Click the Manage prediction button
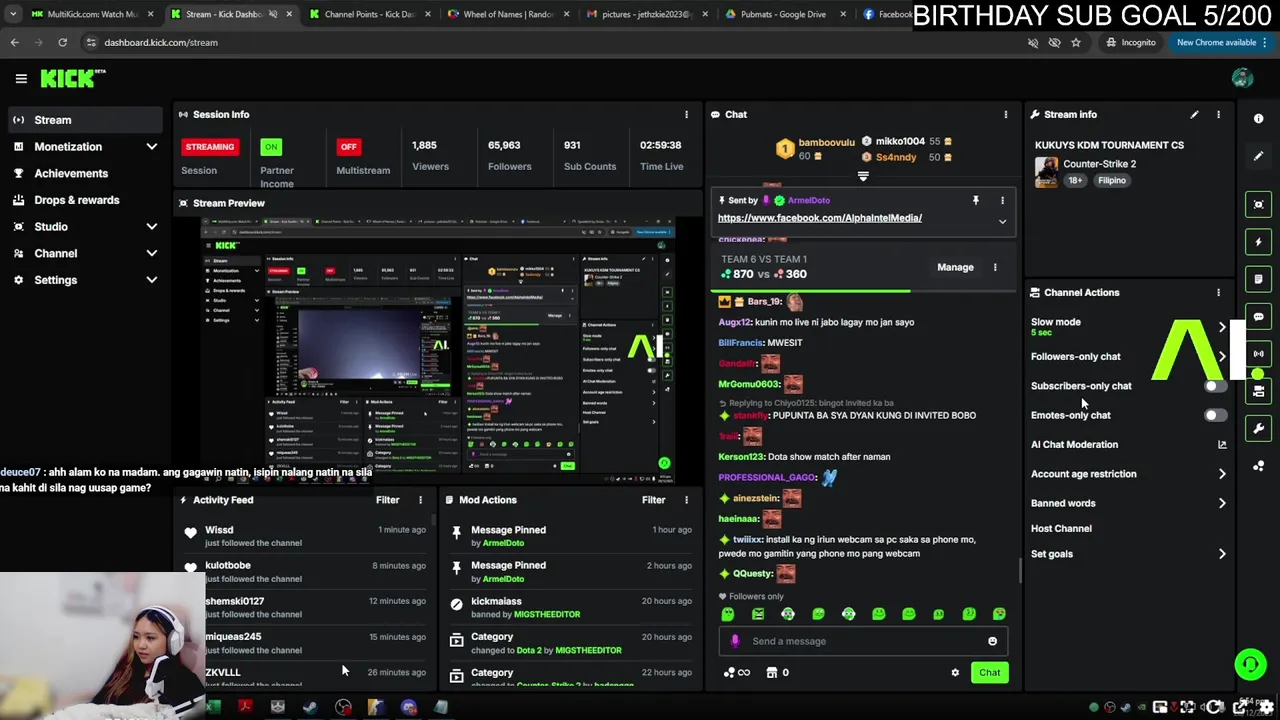Image resolution: width=1280 pixels, height=720 pixels. coord(955,268)
